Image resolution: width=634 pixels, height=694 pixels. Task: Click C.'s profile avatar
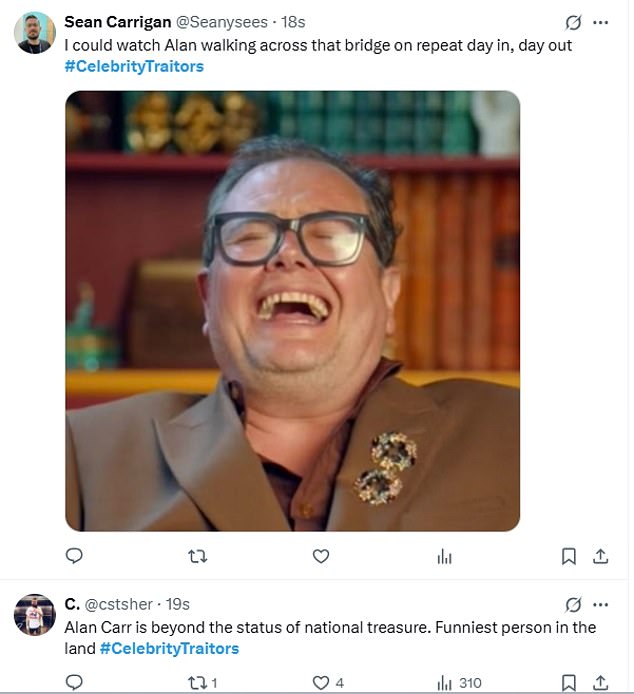pyautogui.click(x=34, y=615)
